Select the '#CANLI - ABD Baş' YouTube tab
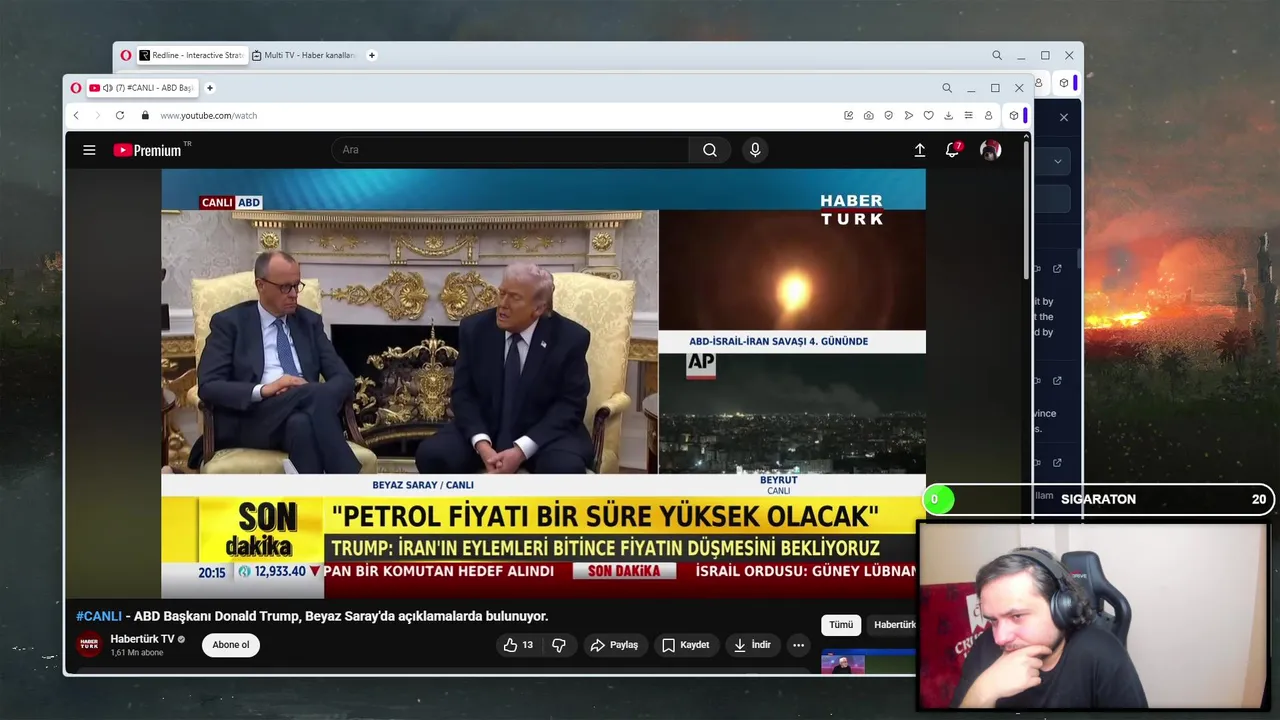The image size is (1280, 720). 141,88
